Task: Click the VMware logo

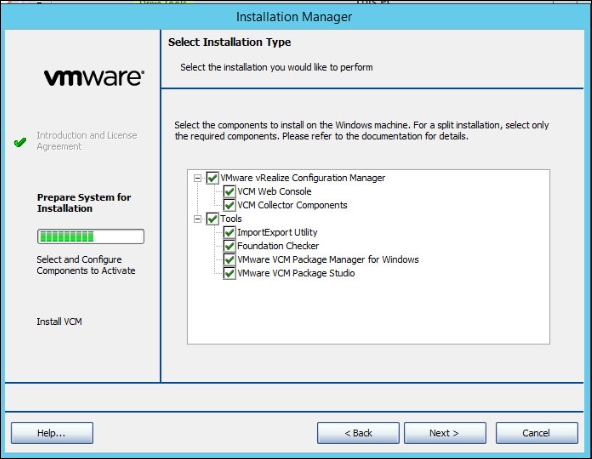Action: pyautogui.click(x=94, y=77)
